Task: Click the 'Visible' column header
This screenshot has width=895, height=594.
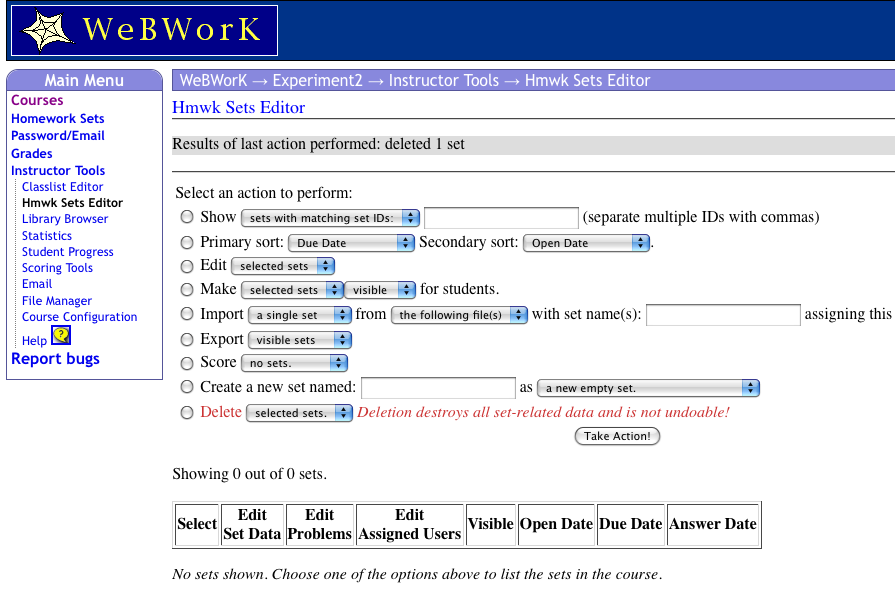Action: click(x=491, y=524)
